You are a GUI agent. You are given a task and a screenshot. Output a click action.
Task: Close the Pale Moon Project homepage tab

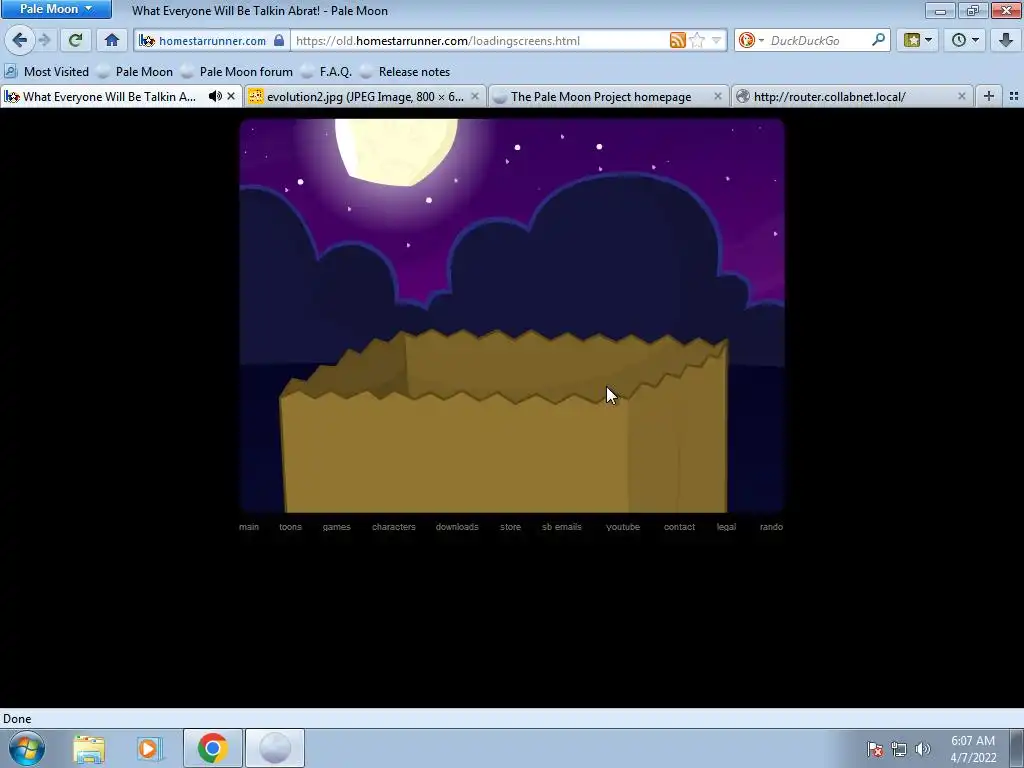718,97
